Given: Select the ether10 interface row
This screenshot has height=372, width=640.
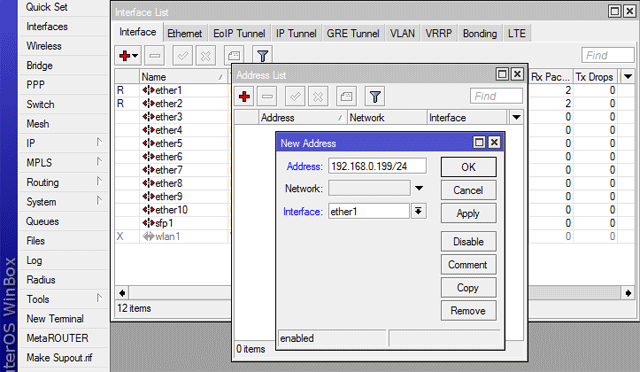Looking at the screenshot, I should click(171, 209).
